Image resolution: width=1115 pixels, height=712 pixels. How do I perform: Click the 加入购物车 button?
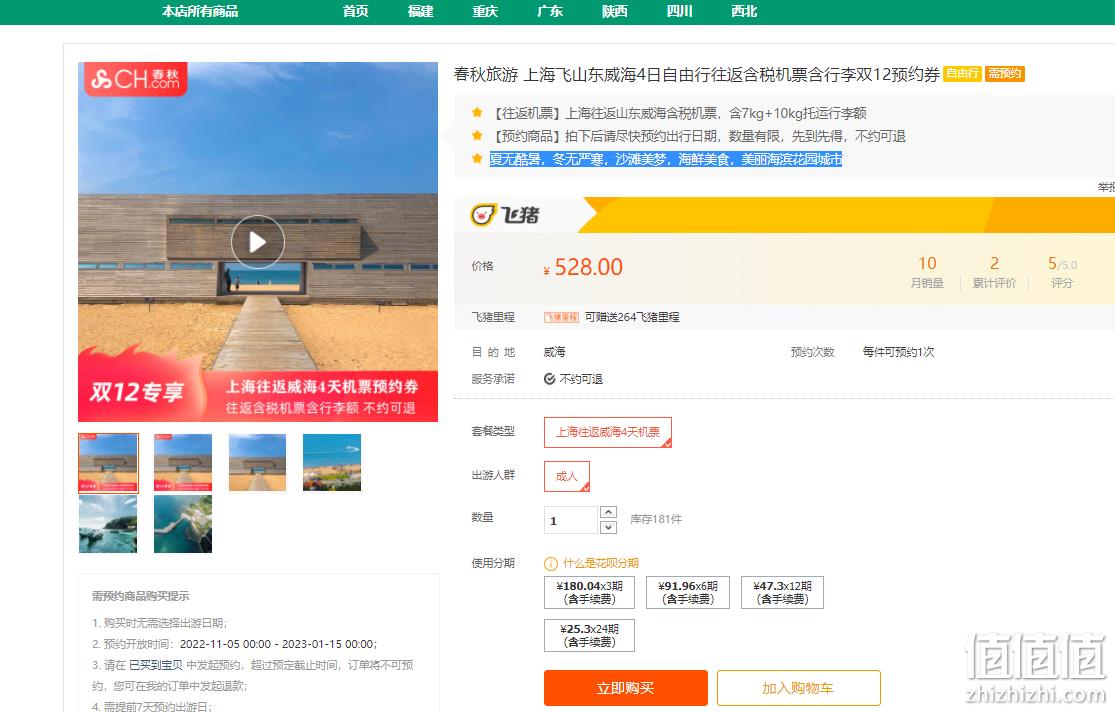(x=799, y=688)
